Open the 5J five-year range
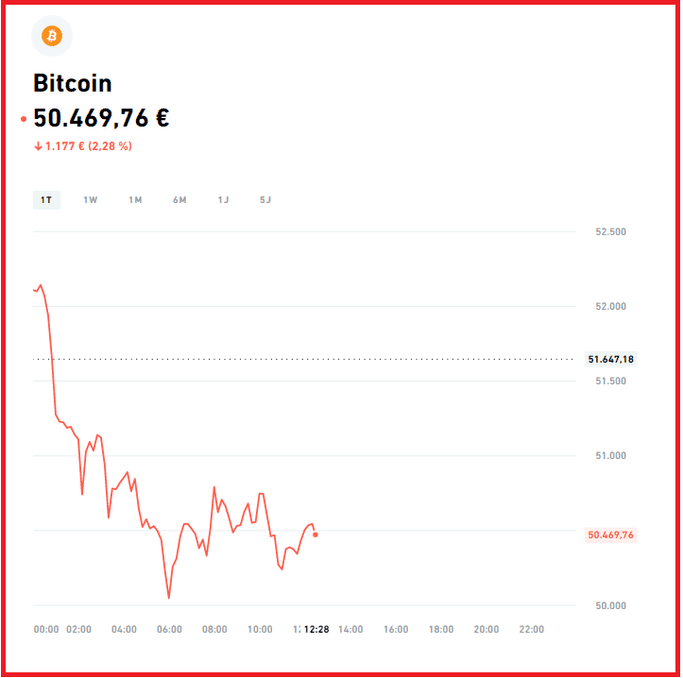The image size is (683, 678). pyautogui.click(x=265, y=200)
